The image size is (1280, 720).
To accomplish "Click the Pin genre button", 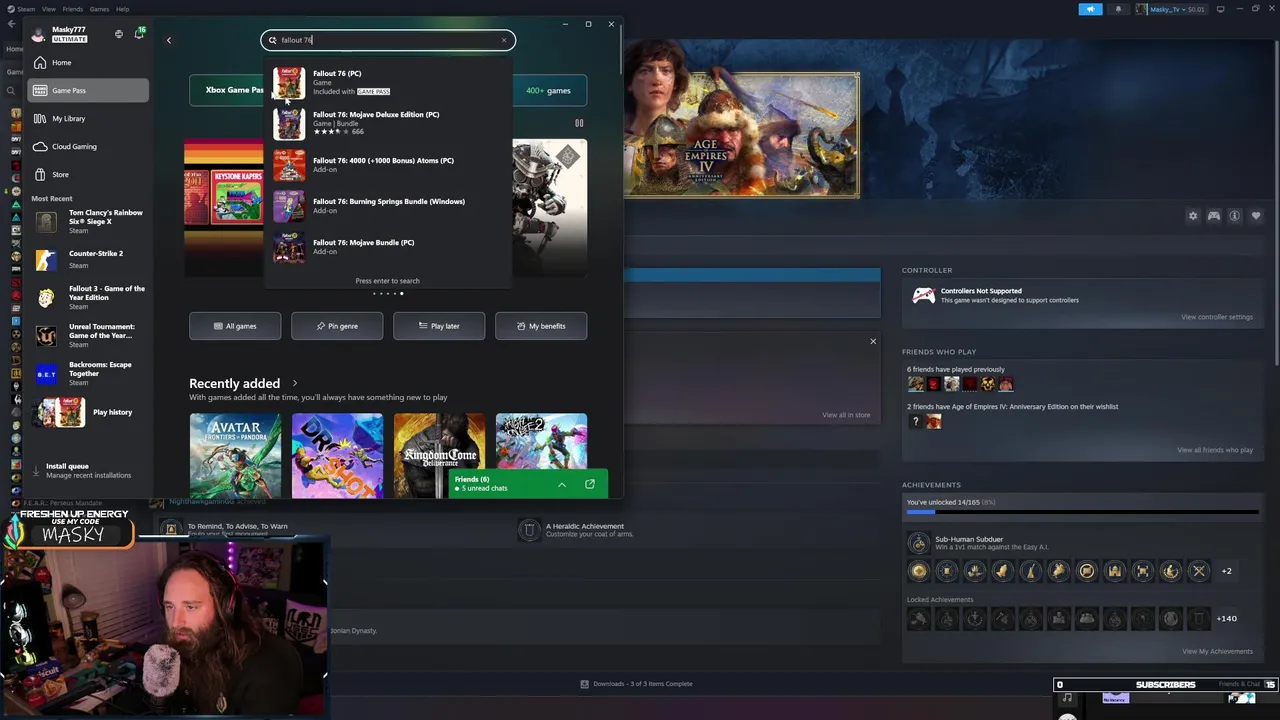I will click(x=337, y=326).
